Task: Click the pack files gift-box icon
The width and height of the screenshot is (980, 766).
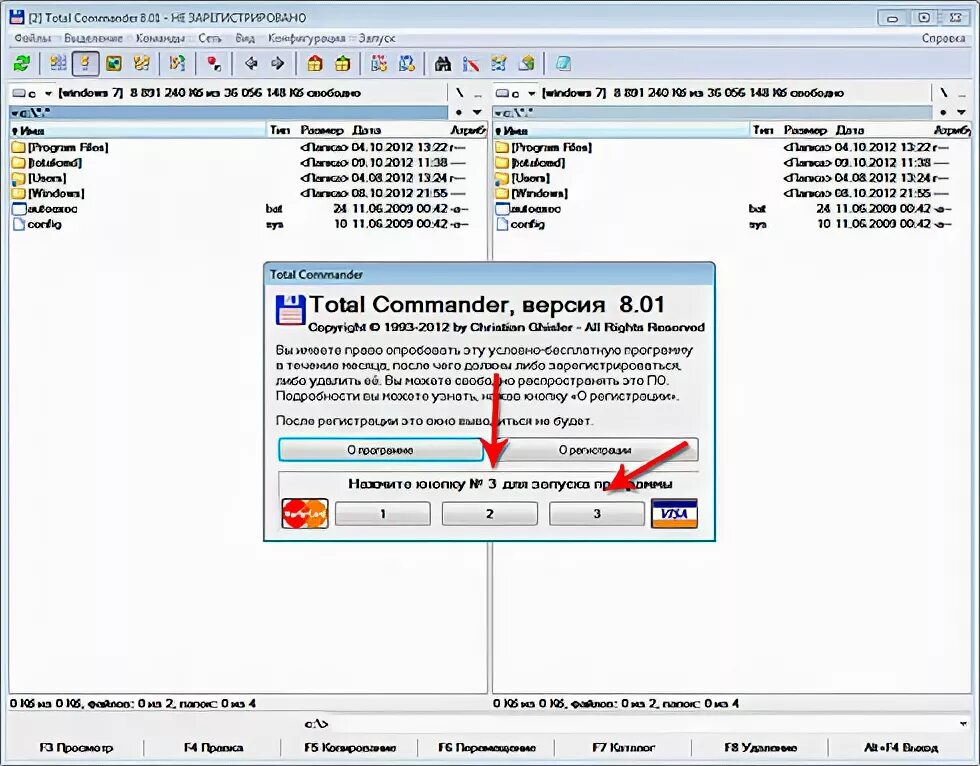Action: (314, 63)
